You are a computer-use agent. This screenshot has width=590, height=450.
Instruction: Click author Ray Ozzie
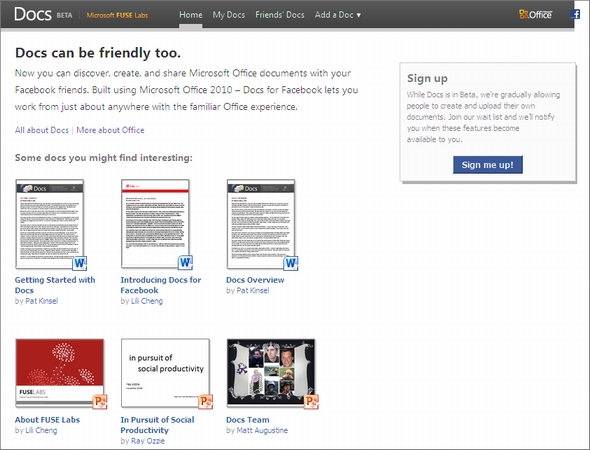tap(148, 441)
